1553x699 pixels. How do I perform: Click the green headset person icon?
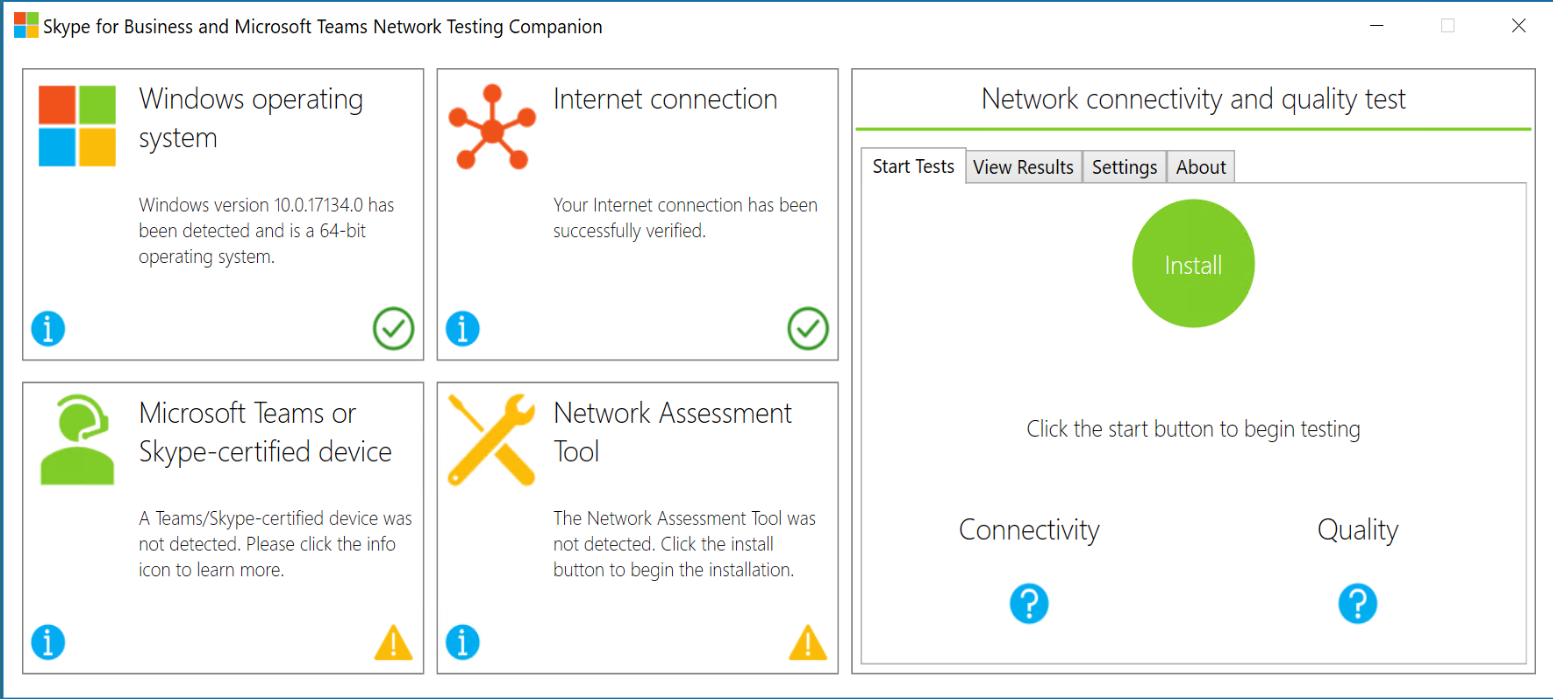tap(77, 440)
